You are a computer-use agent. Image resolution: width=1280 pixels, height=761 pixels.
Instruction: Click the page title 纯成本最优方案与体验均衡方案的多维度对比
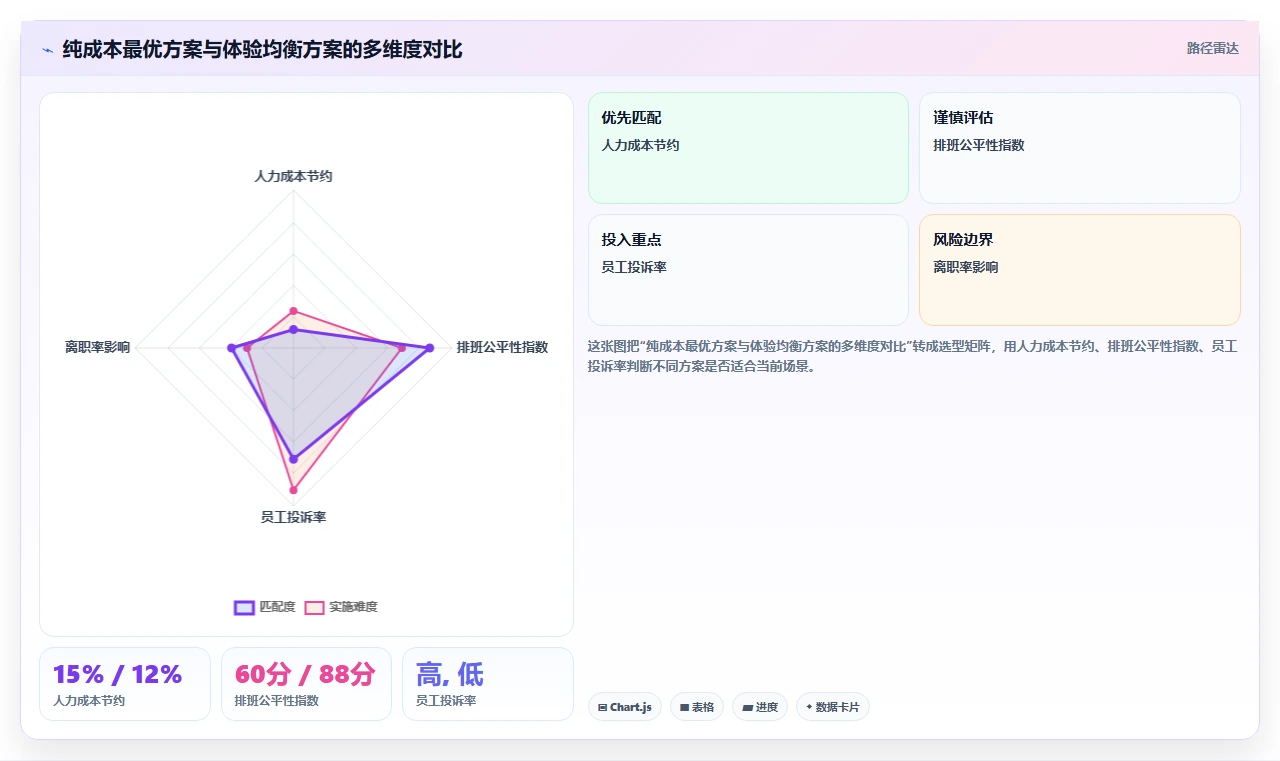click(262, 49)
